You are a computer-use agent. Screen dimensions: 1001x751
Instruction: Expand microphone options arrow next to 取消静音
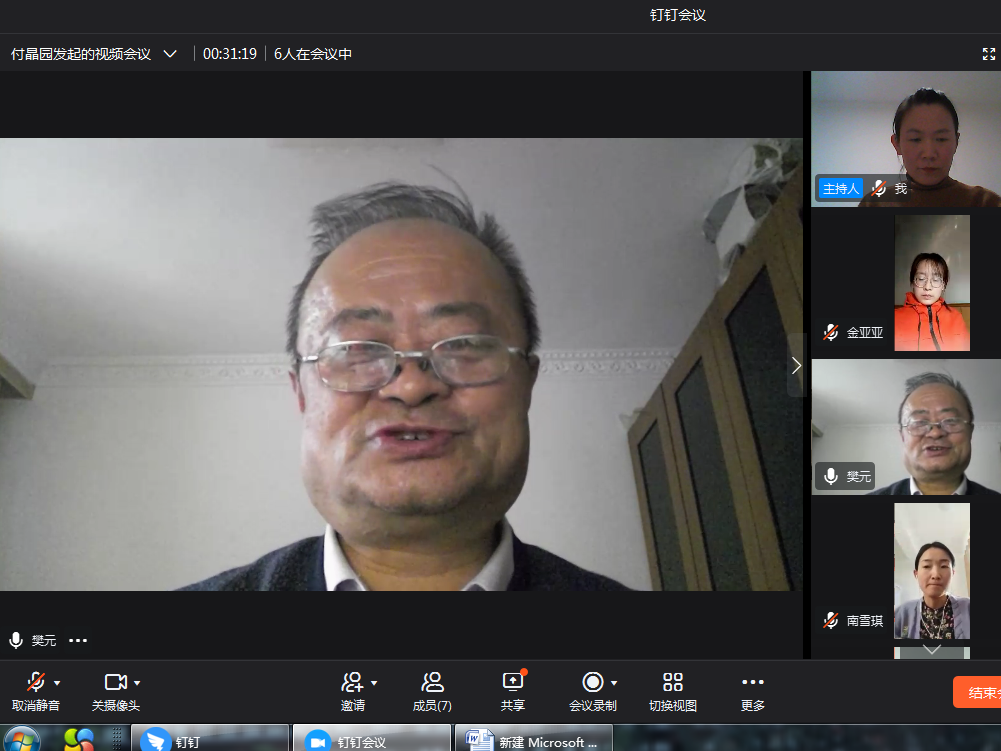pos(57,683)
